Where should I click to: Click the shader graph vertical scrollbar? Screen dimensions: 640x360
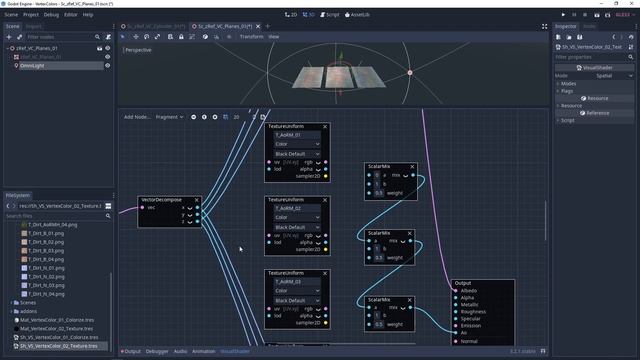click(545, 220)
